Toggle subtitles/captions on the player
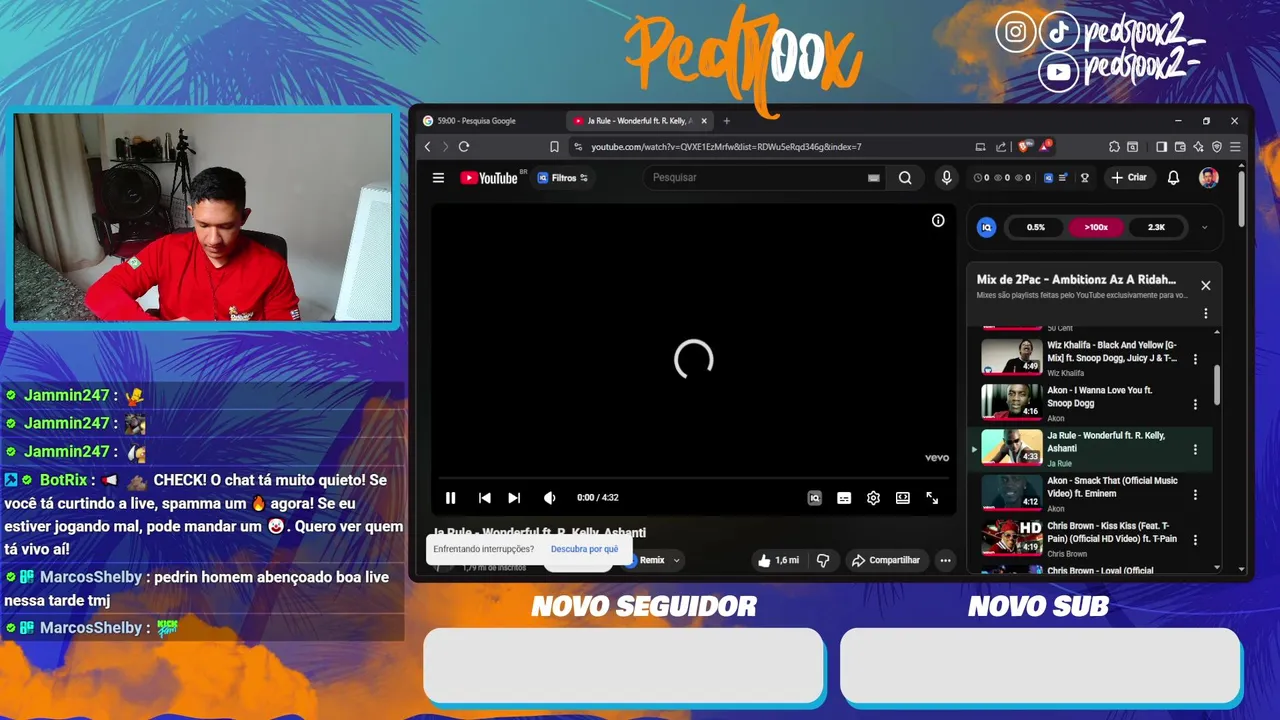Viewport: 1280px width, 720px height. (x=844, y=498)
